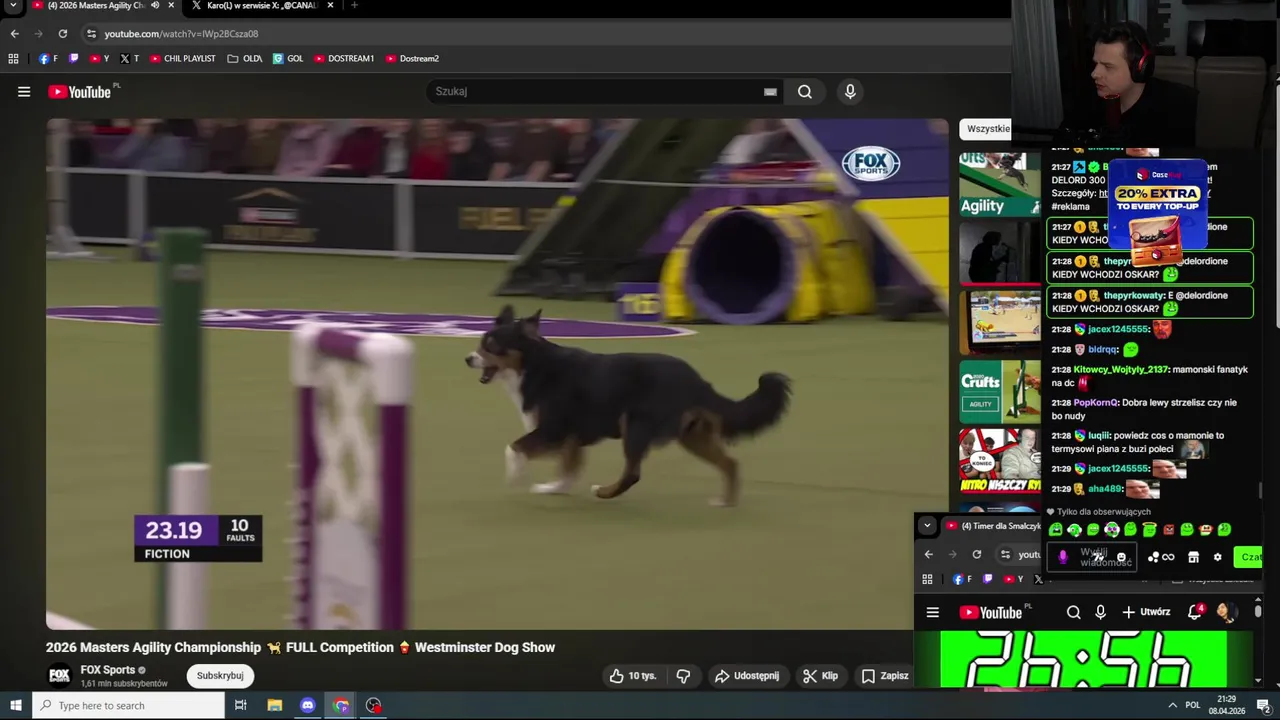Start voice search with microphone icon

[850, 92]
